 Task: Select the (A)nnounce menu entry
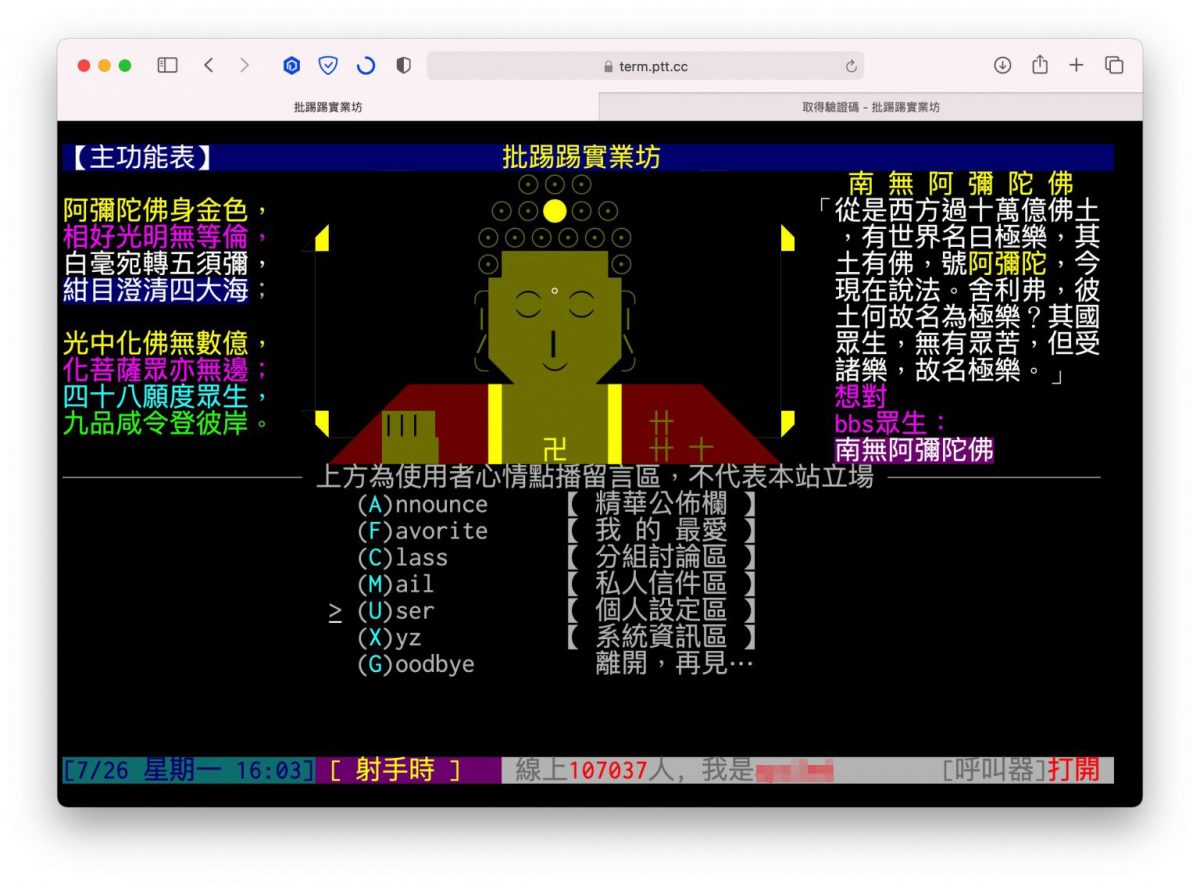(x=423, y=504)
